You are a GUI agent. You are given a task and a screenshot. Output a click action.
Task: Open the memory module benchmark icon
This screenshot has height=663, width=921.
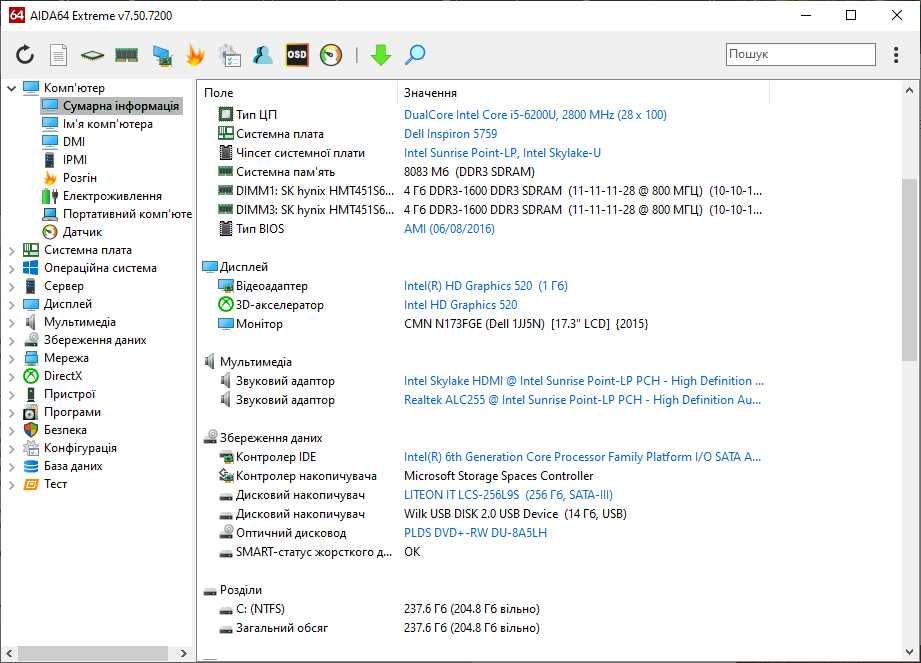126,55
